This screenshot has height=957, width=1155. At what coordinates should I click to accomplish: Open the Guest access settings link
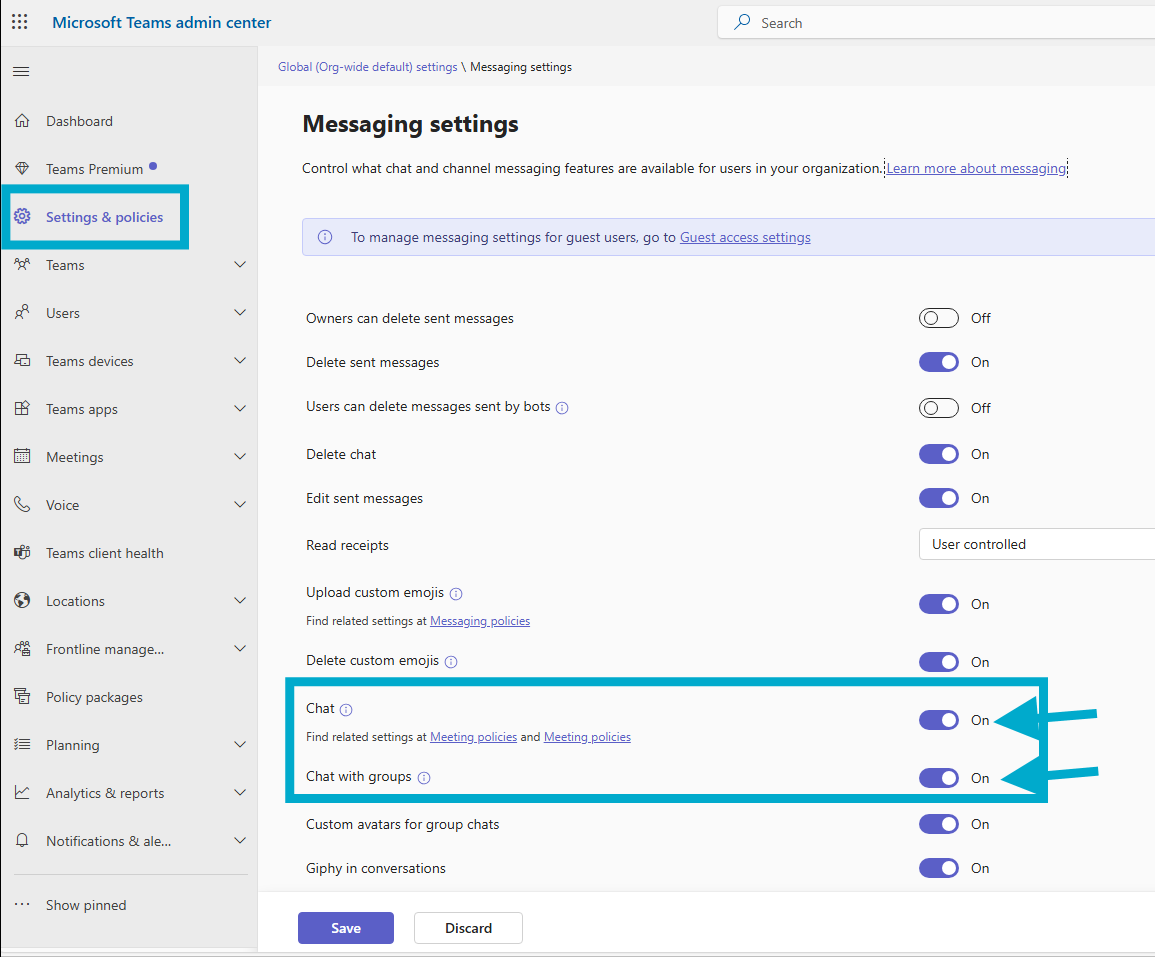tap(745, 237)
